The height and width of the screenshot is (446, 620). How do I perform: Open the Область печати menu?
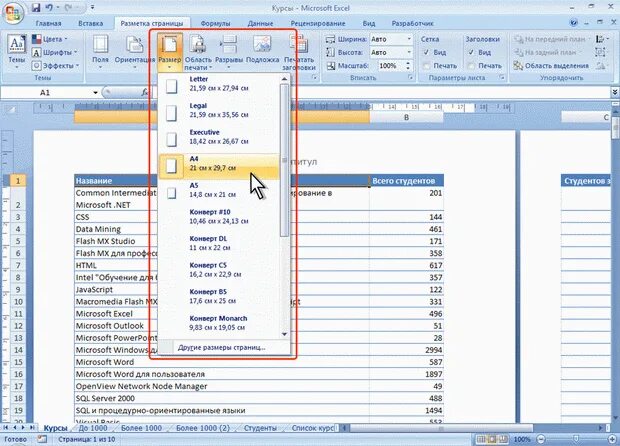pos(198,53)
